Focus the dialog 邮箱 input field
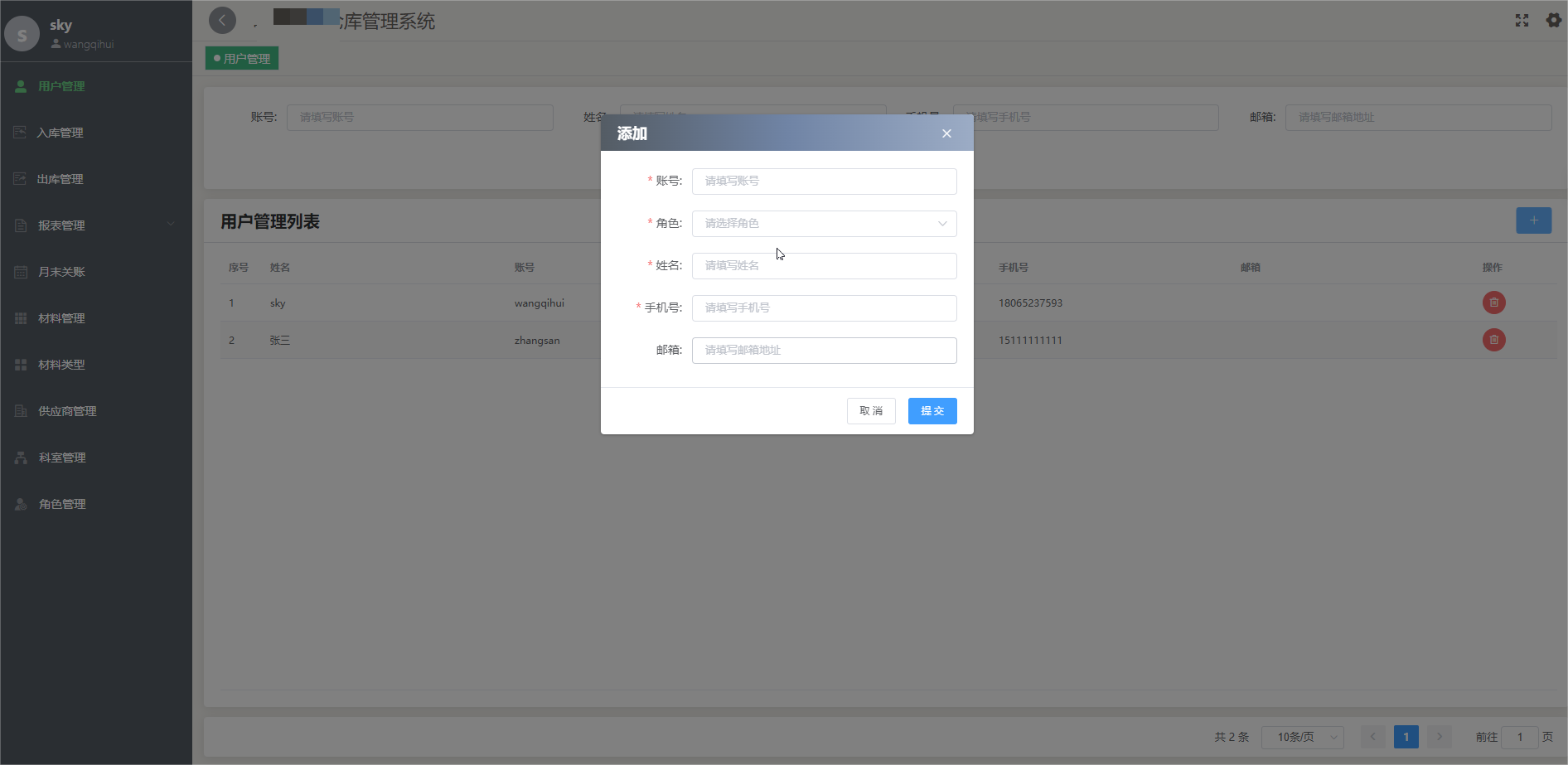1568x765 pixels. 824,351
